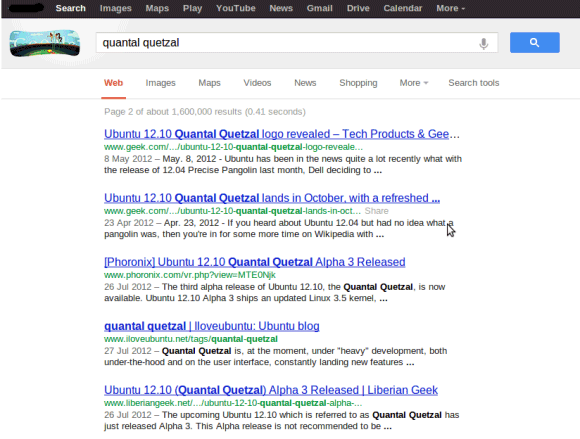The image size is (580, 439).
Task: Open the Google doodle logo
Action: pos(45,43)
